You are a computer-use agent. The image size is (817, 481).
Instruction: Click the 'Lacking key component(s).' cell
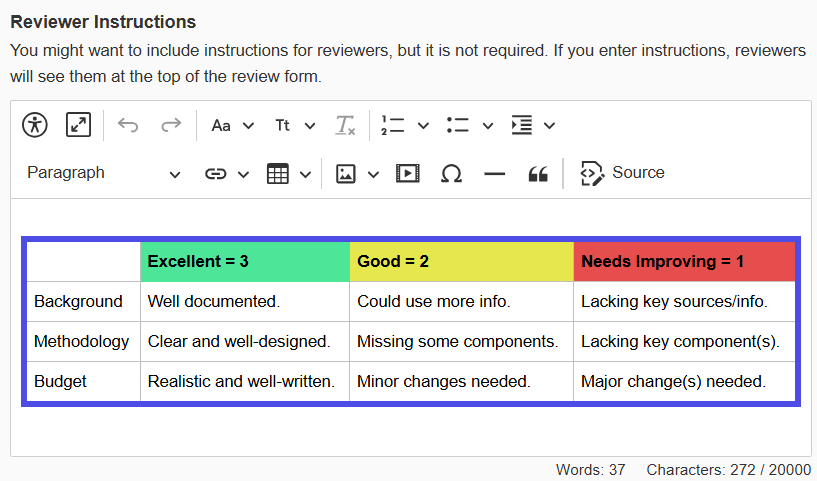point(685,342)
